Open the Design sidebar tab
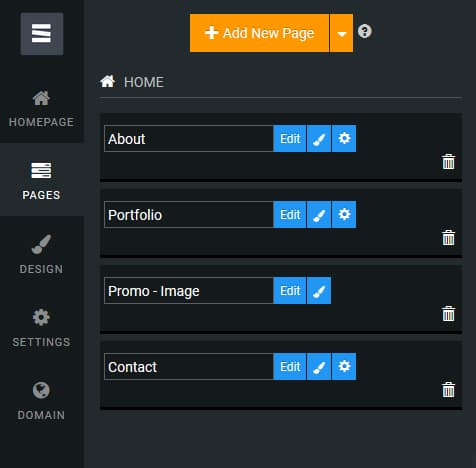 tap(41, 254)
